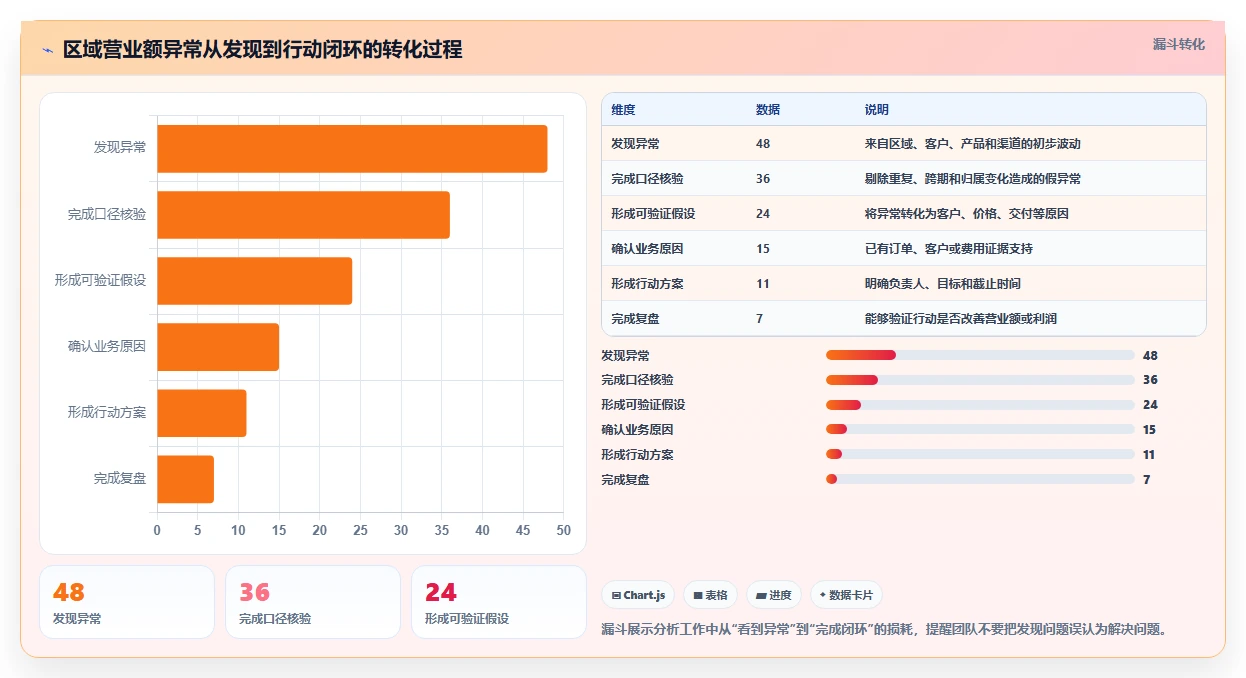Click the 形成行动方案 bar in the chart

point(201,412)
